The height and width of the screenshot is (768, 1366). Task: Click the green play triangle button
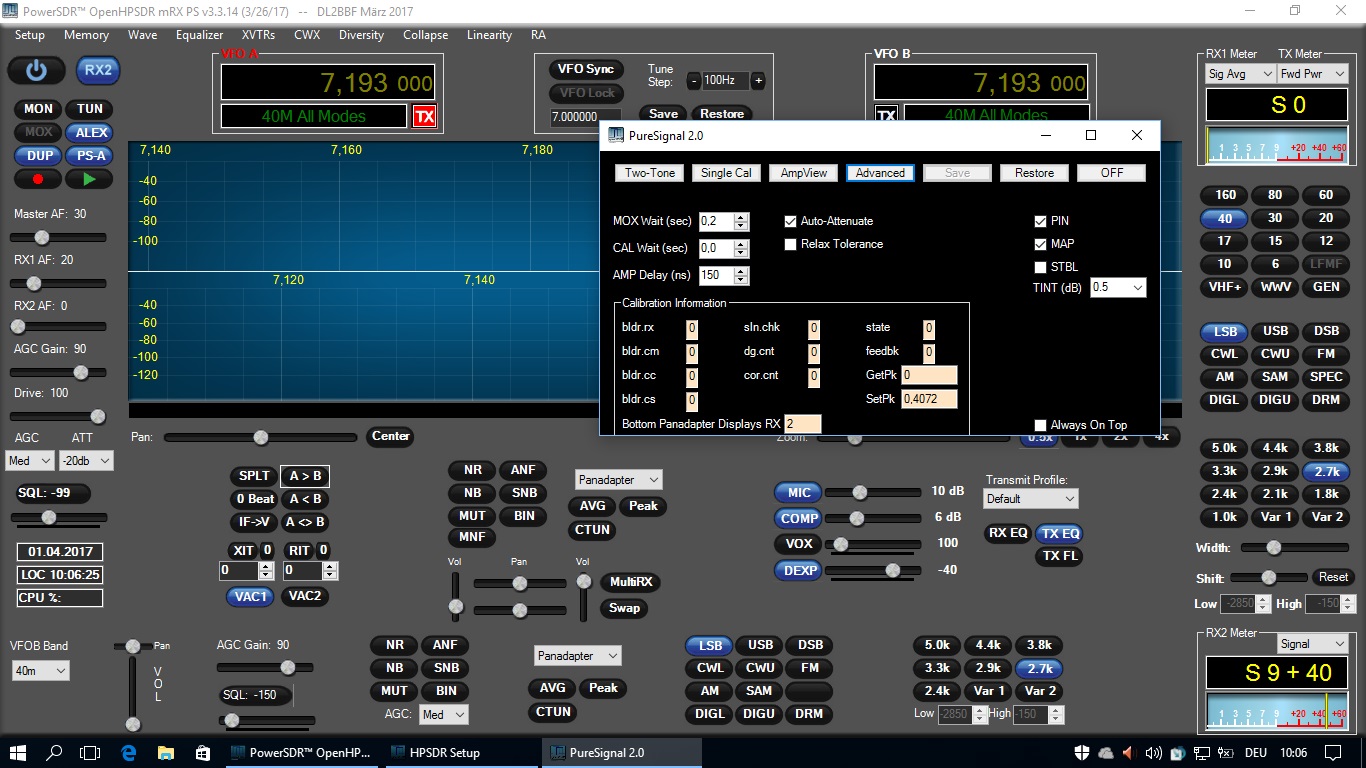click(89, 179)
